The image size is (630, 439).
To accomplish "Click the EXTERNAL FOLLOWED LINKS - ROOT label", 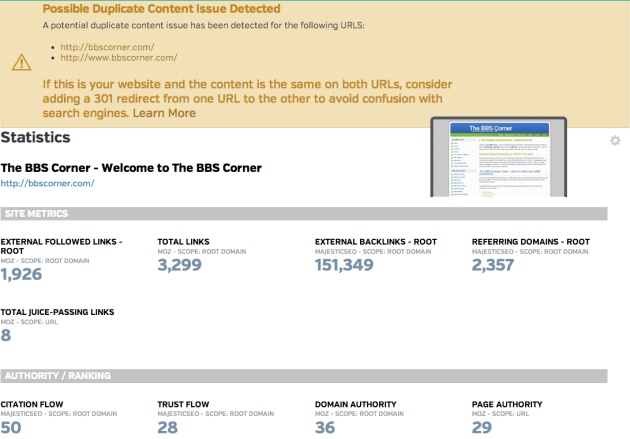I will point(61,246).
